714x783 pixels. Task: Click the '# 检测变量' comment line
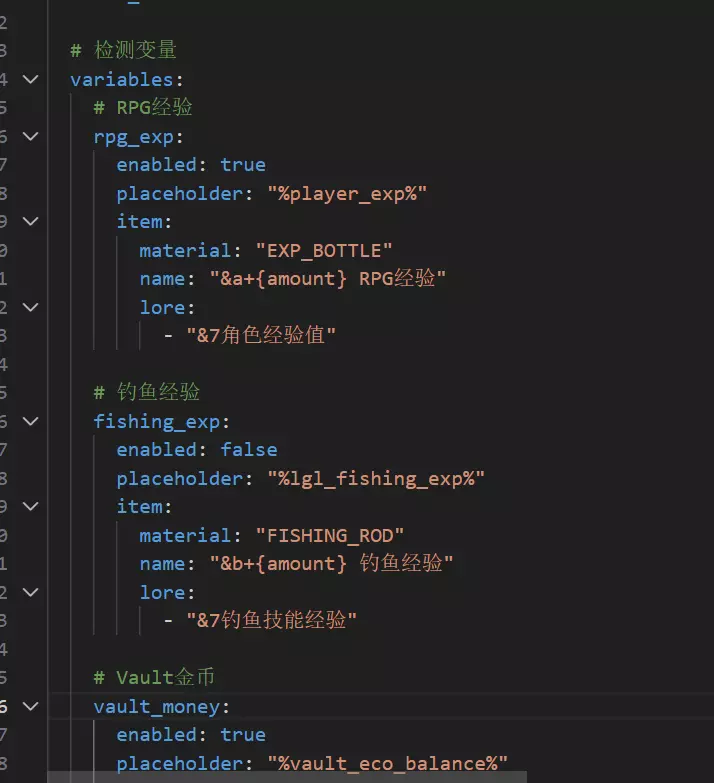(123, 50)
